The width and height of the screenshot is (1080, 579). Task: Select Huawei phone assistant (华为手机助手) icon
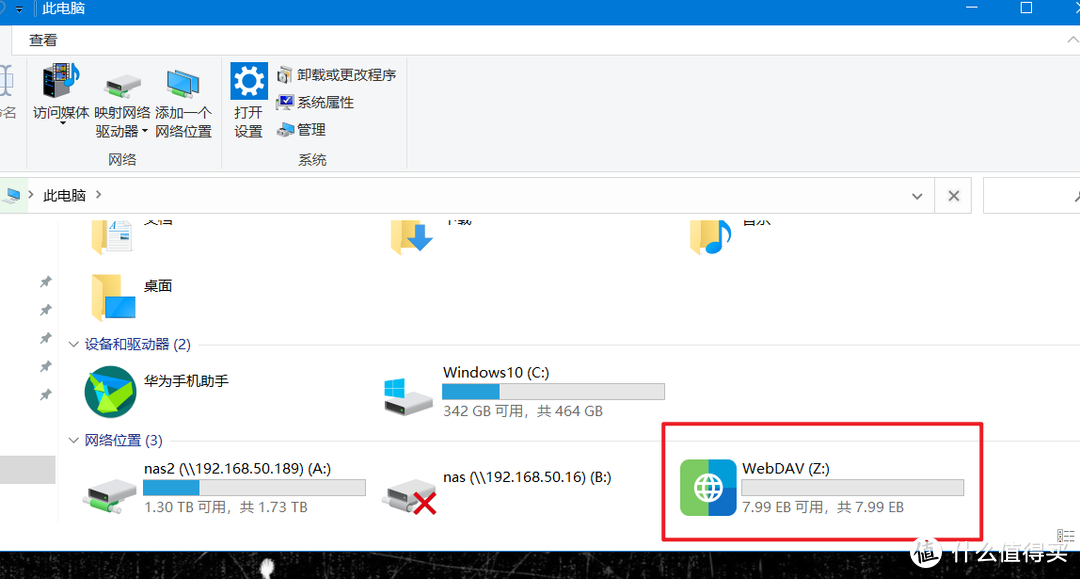point(110,392)
